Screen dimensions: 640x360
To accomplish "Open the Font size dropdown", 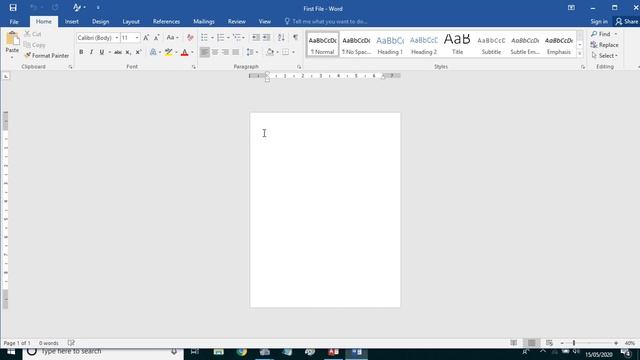I will (x=137, y=38).
